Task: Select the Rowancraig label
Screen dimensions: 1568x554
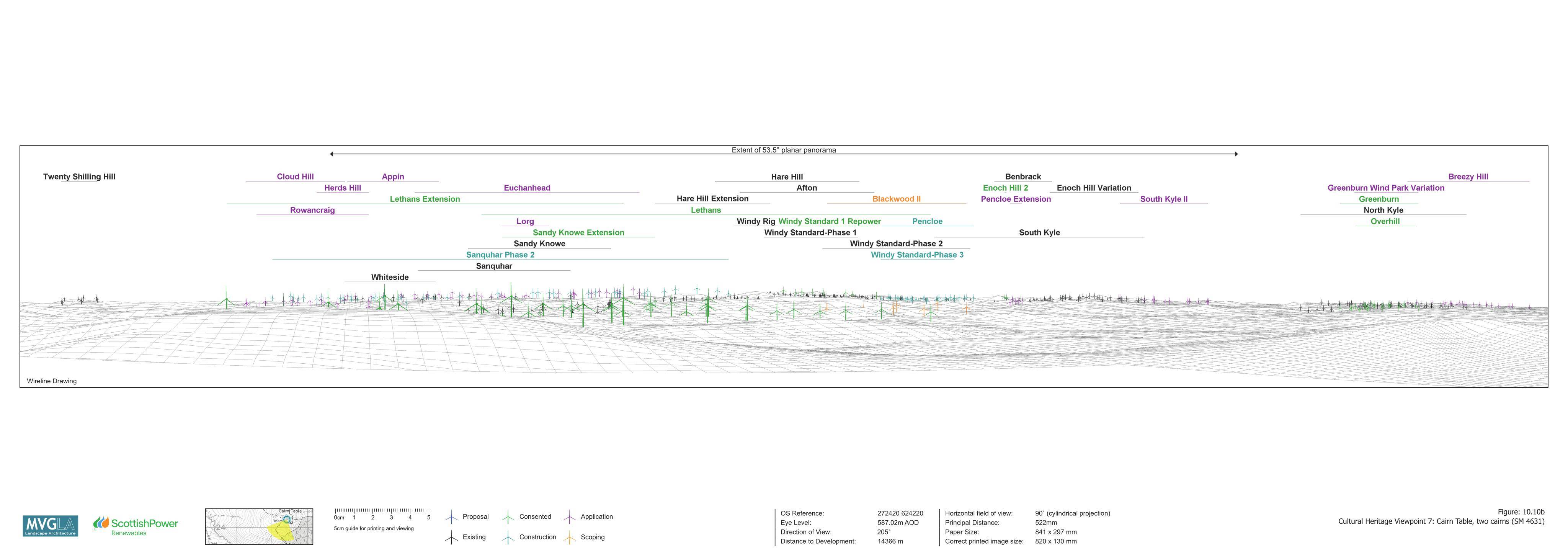Action: coord(312,211)
